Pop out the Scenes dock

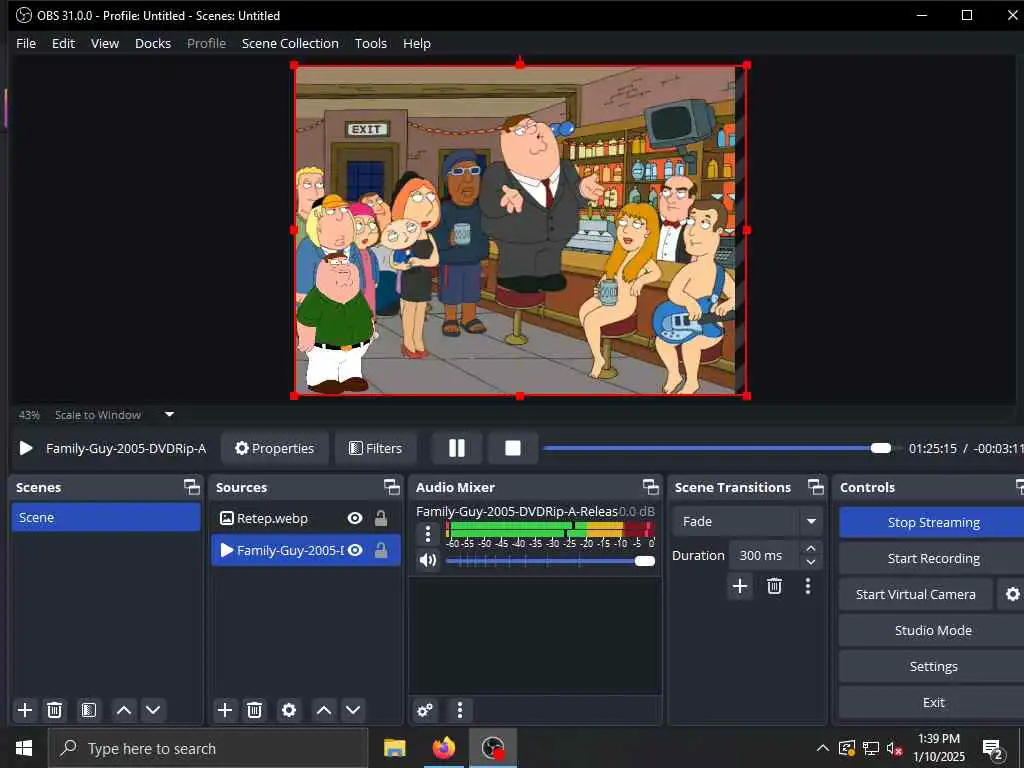pos(191,487)
